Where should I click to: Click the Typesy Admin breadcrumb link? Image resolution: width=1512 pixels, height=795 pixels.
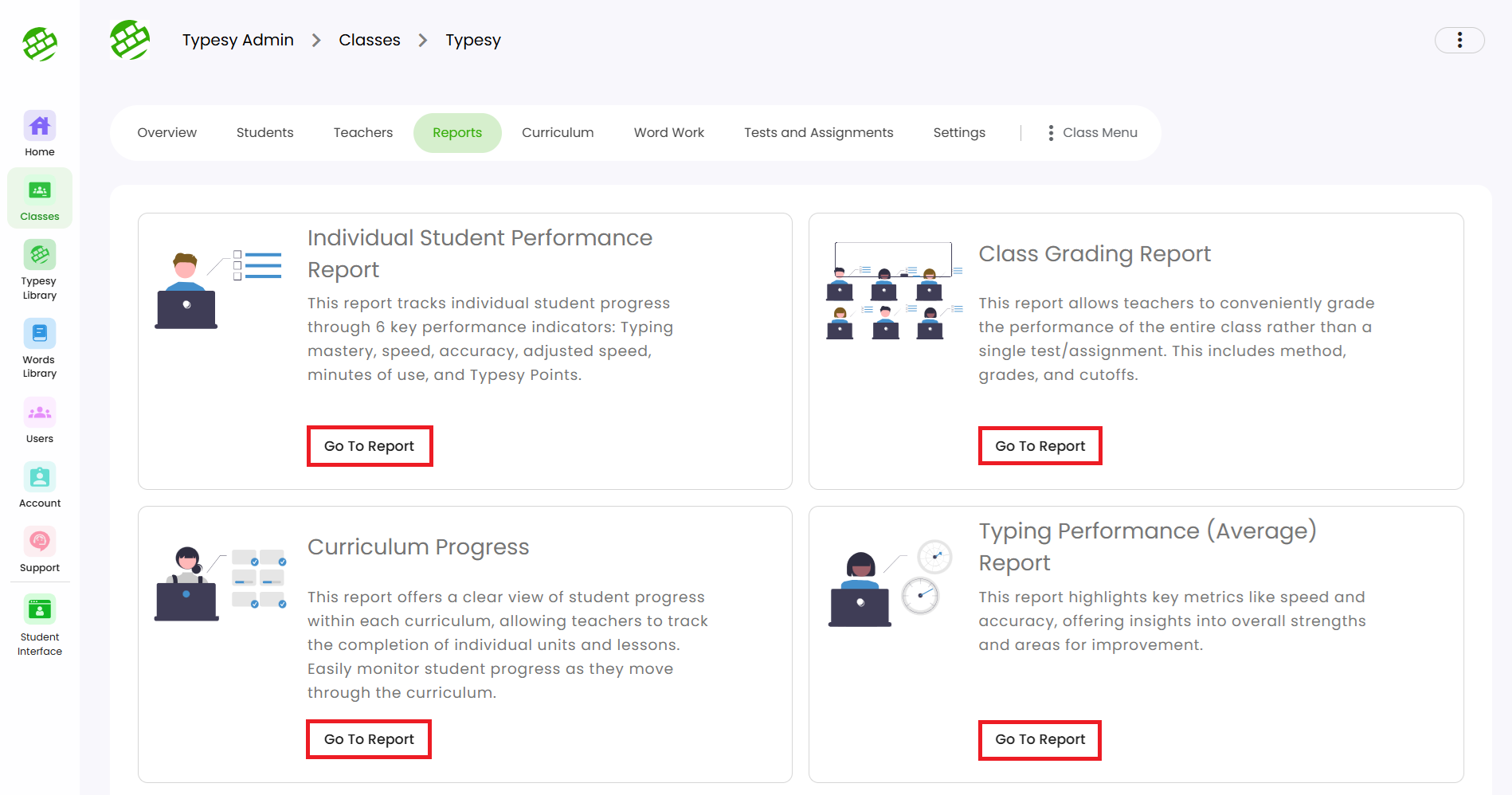coord(237,40)
